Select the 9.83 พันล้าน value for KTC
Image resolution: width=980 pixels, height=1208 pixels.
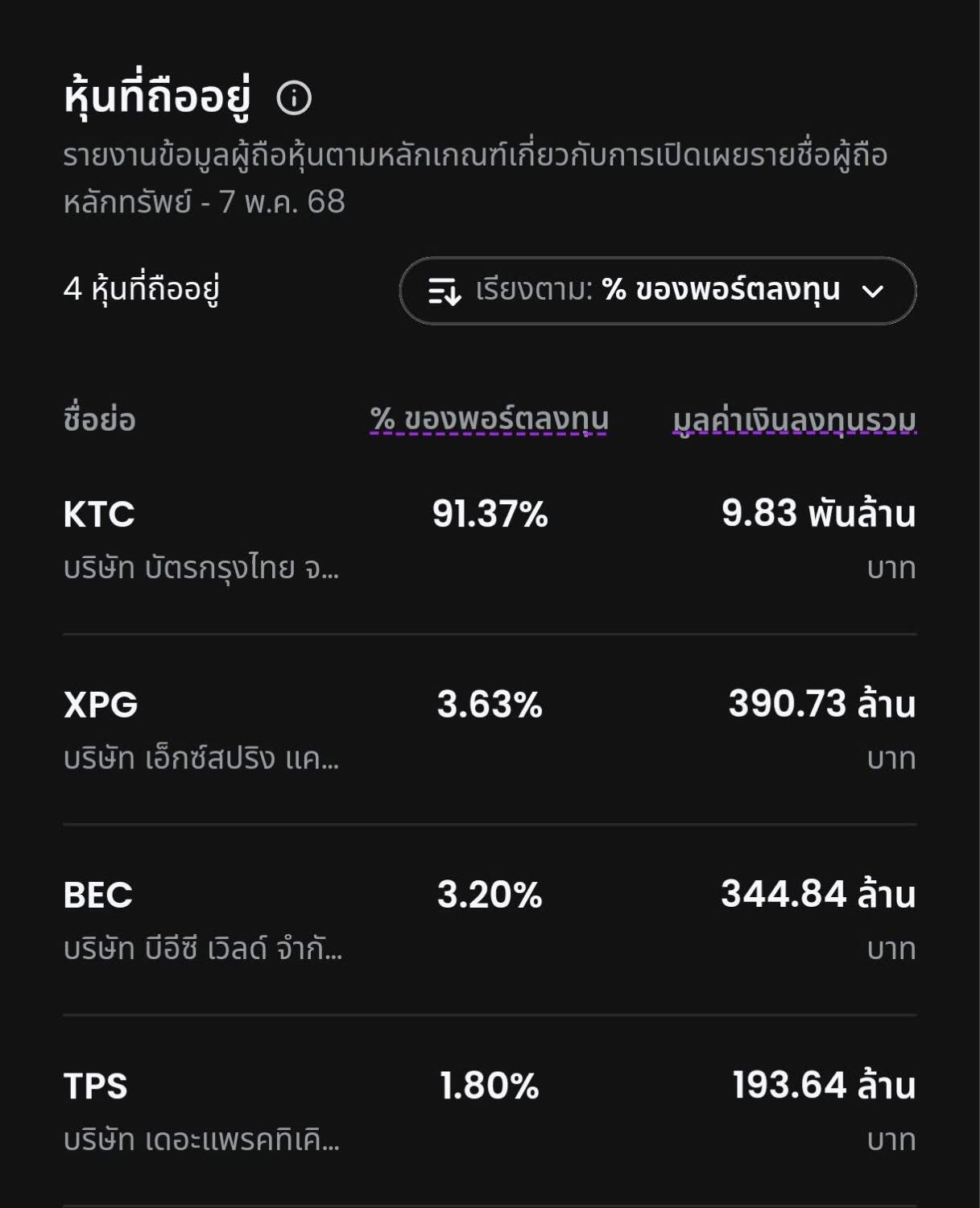(x=819, y=514)
